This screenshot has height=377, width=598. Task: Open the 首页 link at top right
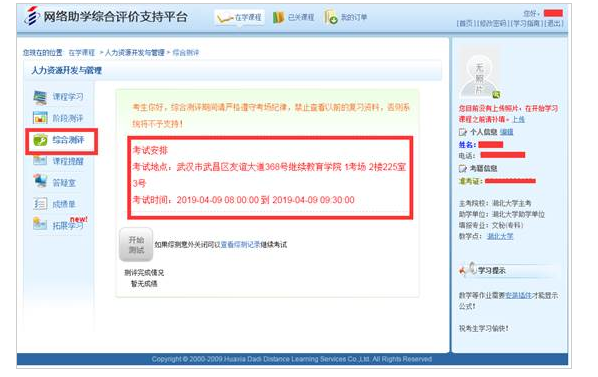[x=466, y=24]
